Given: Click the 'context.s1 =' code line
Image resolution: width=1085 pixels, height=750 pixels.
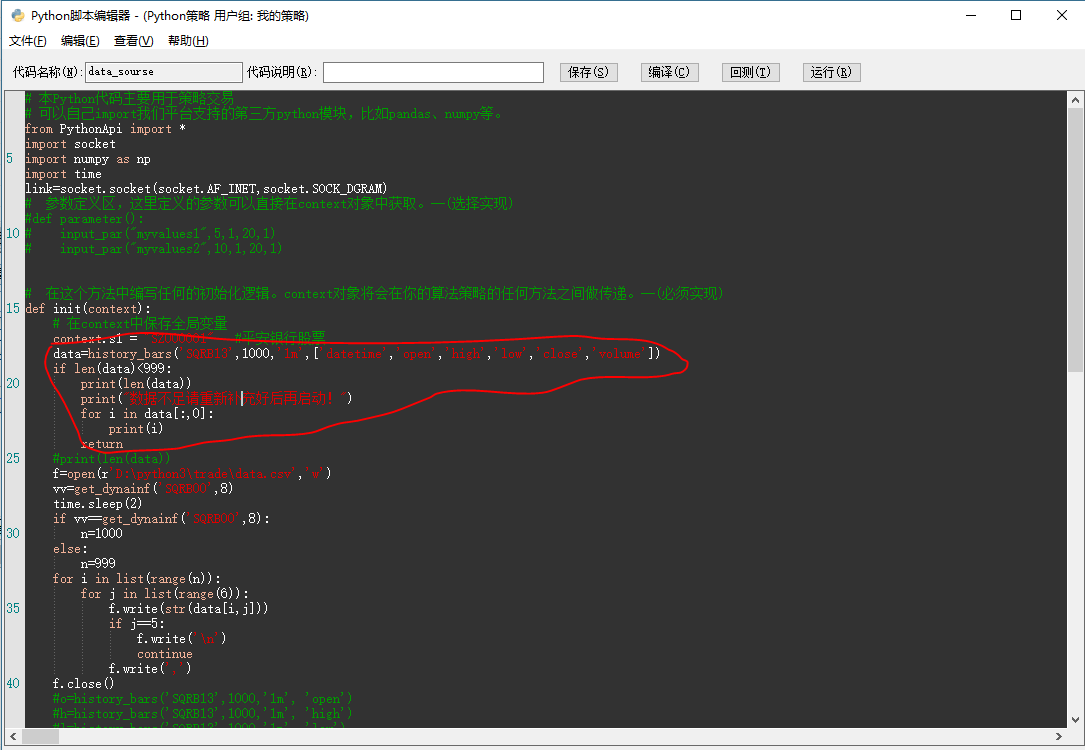Looking at the screenshot, I should pos(189,339).
